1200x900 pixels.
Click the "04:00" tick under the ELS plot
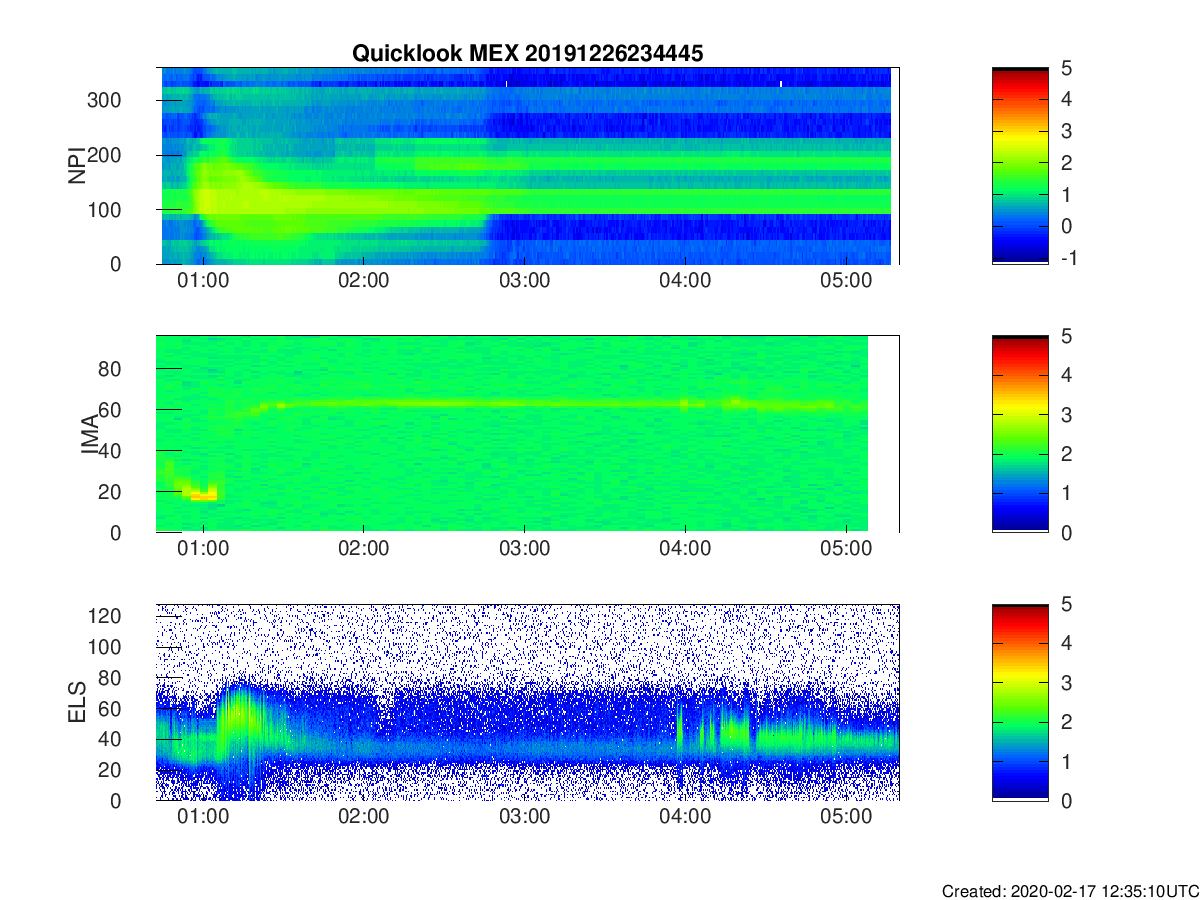click(x=686, y=816)
